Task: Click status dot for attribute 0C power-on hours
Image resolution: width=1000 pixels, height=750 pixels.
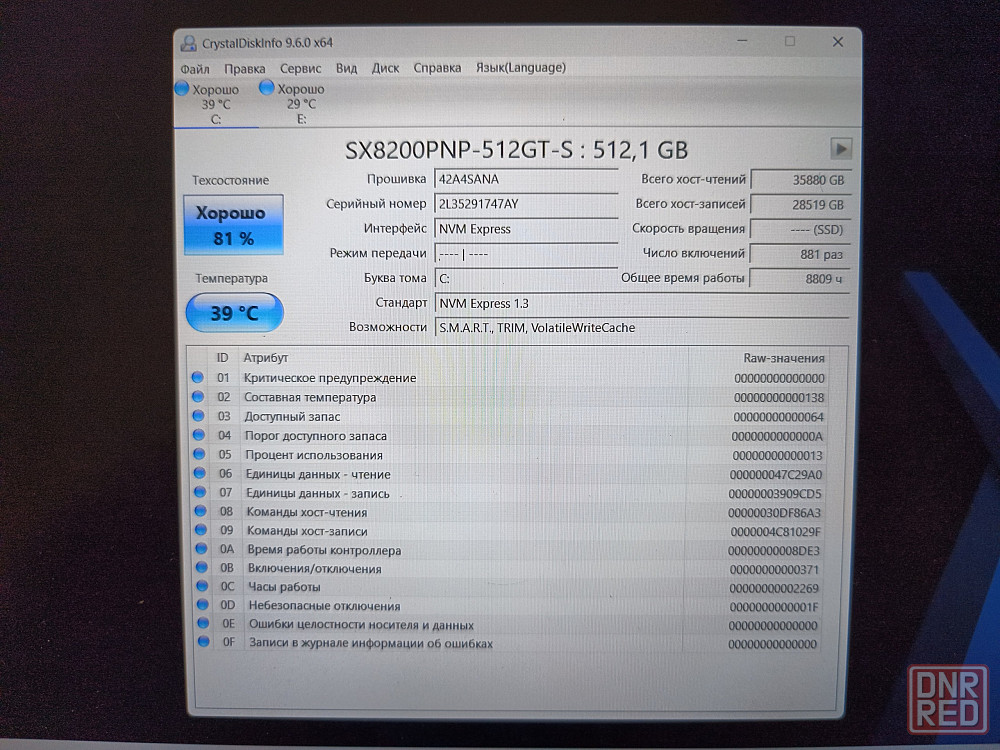Action: click(x=199, y=587)
